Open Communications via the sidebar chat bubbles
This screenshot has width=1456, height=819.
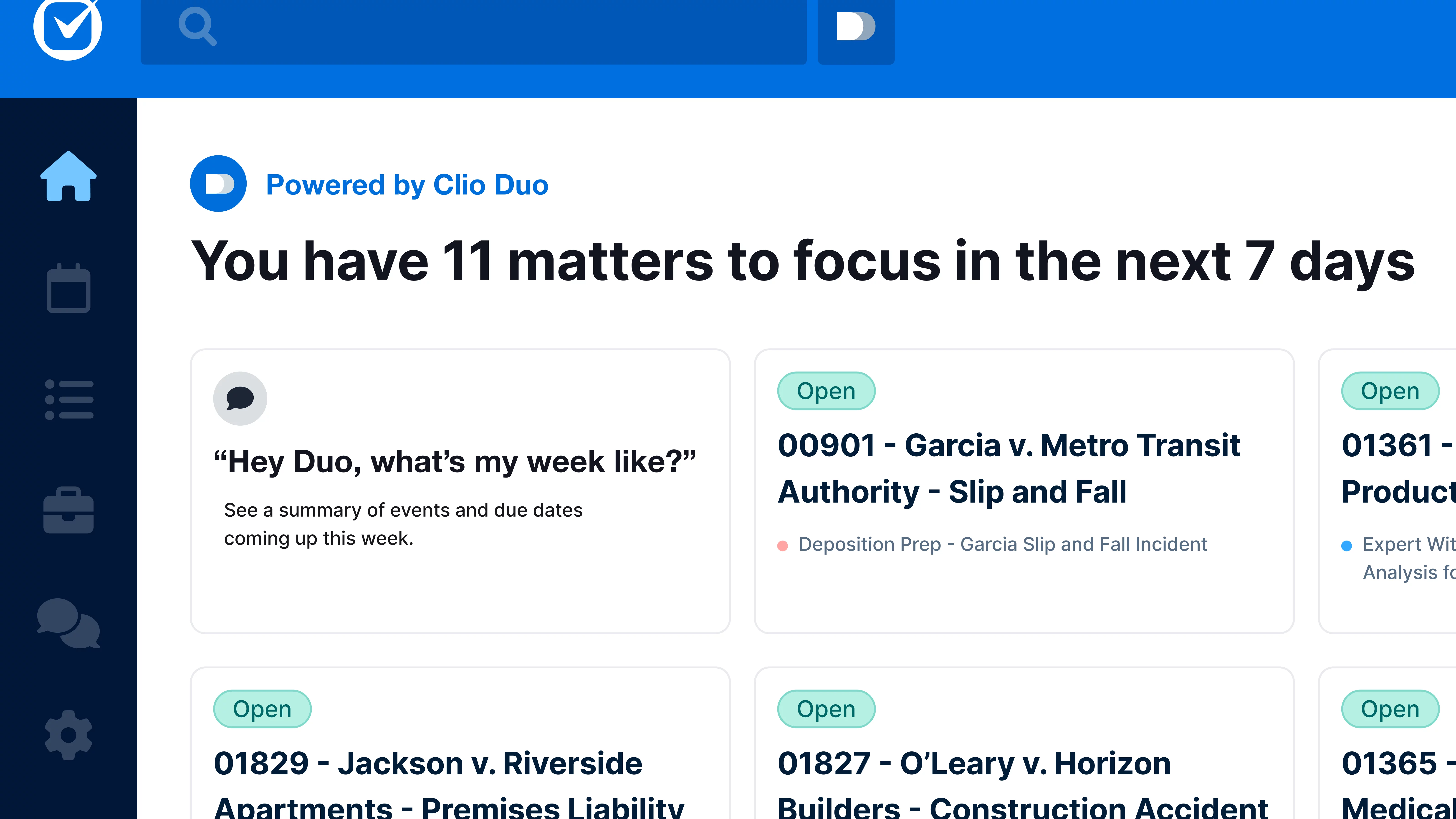click(x=68, y=623)
